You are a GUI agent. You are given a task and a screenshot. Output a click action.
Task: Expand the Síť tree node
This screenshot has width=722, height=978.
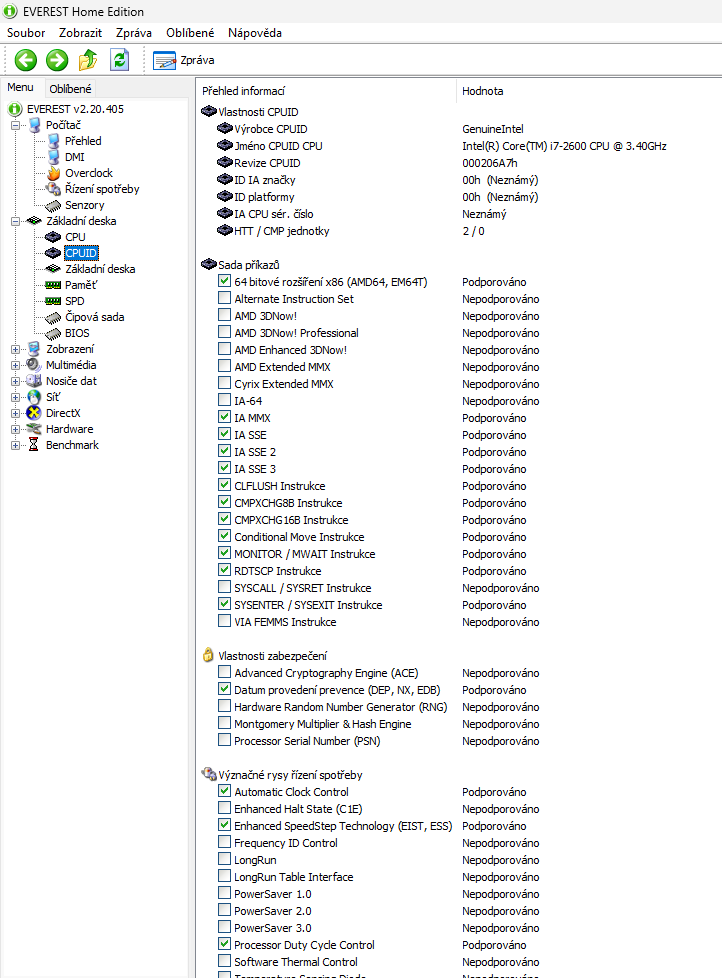tap(16, 397)
